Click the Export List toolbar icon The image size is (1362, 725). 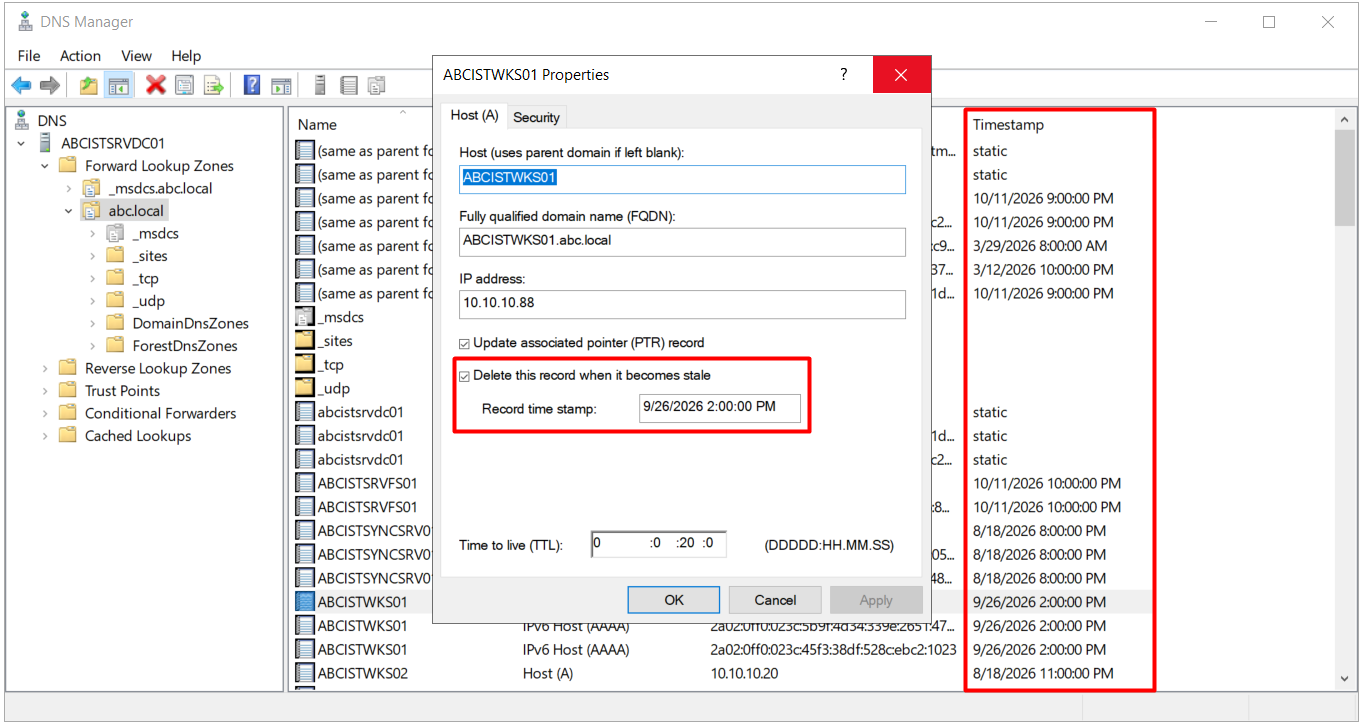coord(213,86)
